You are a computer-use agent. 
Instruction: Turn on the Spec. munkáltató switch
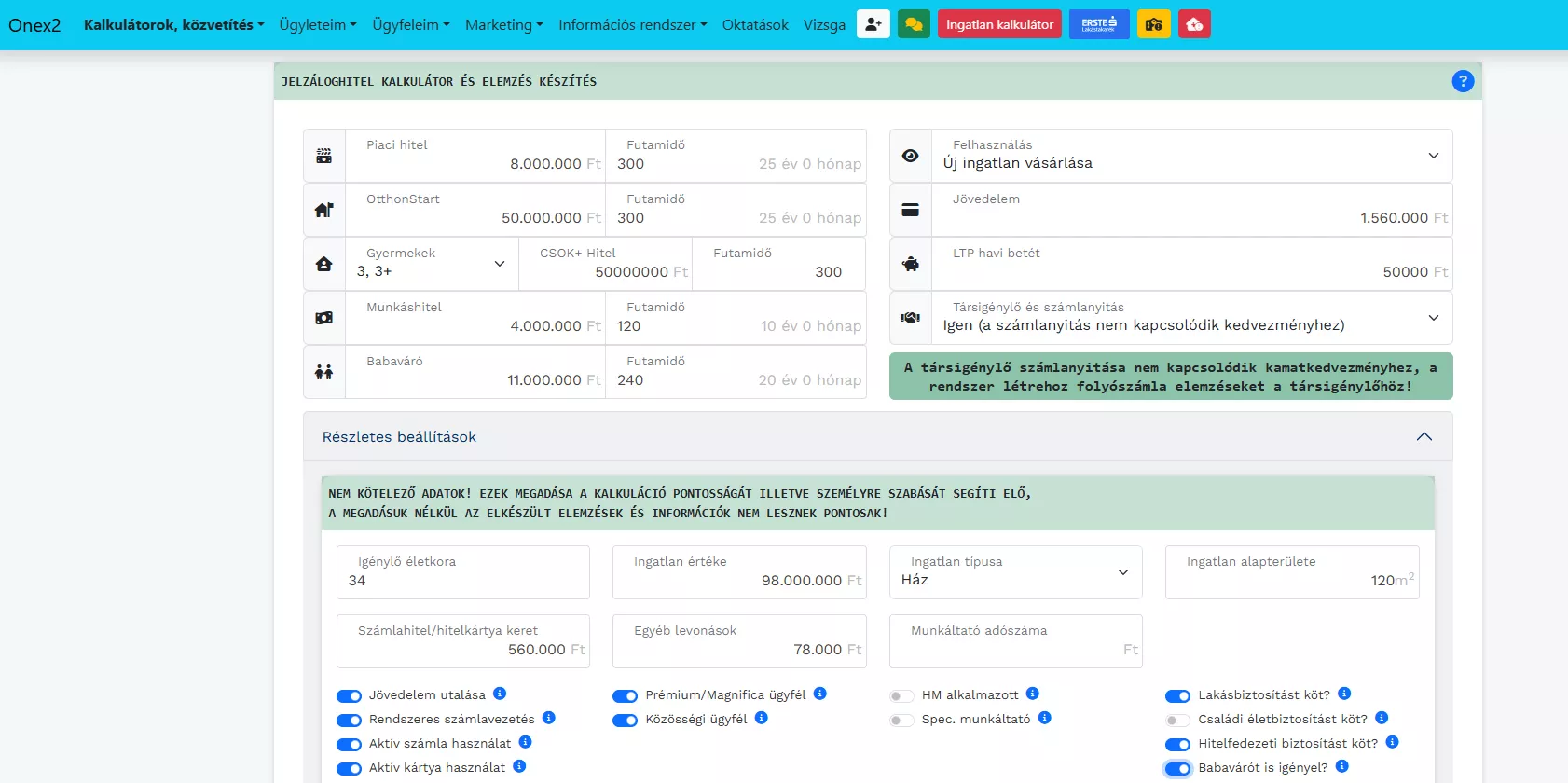[901, 720]
